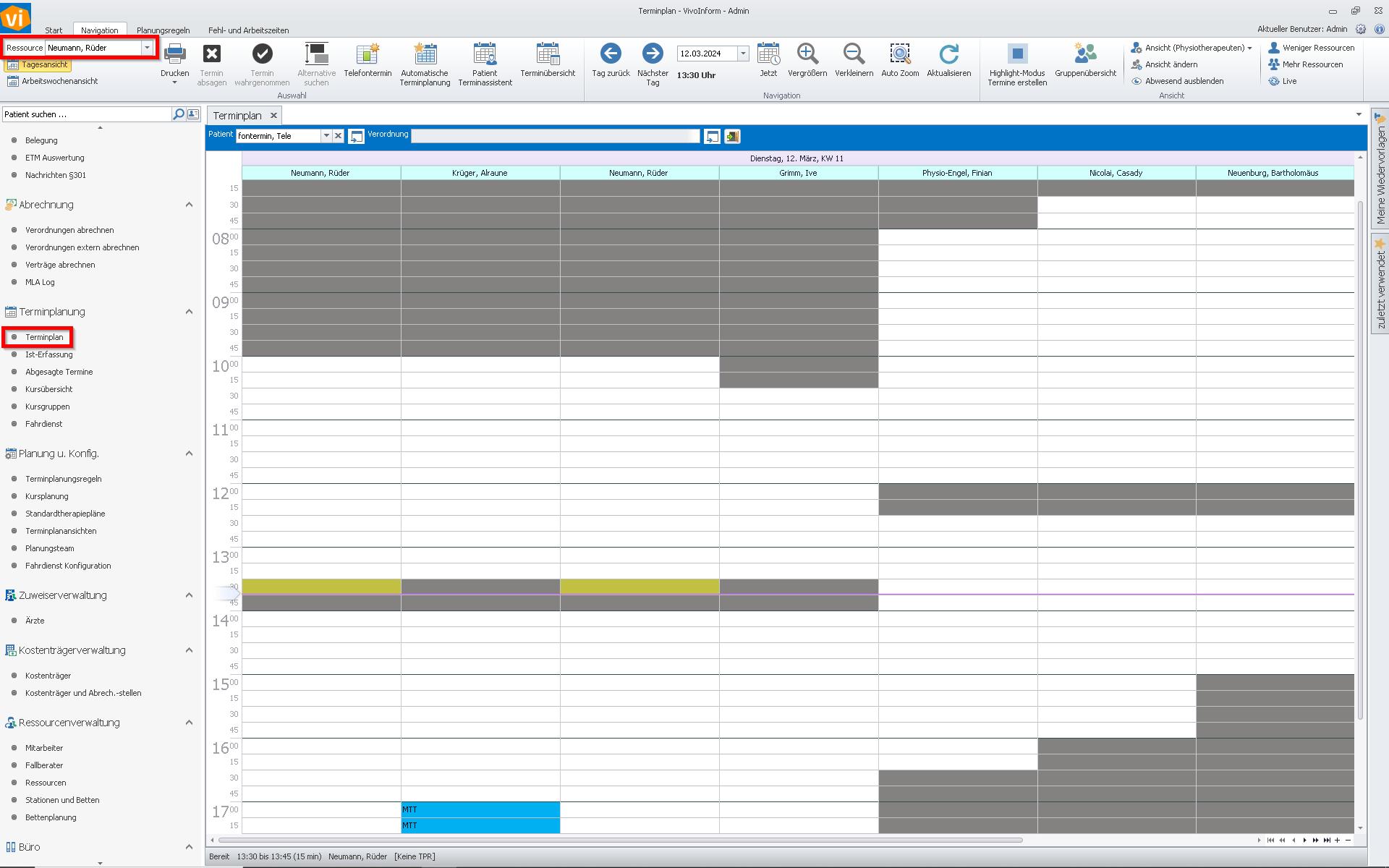This screenshot has width=1389, height=868.
Task: Open the date picker dropdown for 12.03.2024
Action: [x=743, y=54]
